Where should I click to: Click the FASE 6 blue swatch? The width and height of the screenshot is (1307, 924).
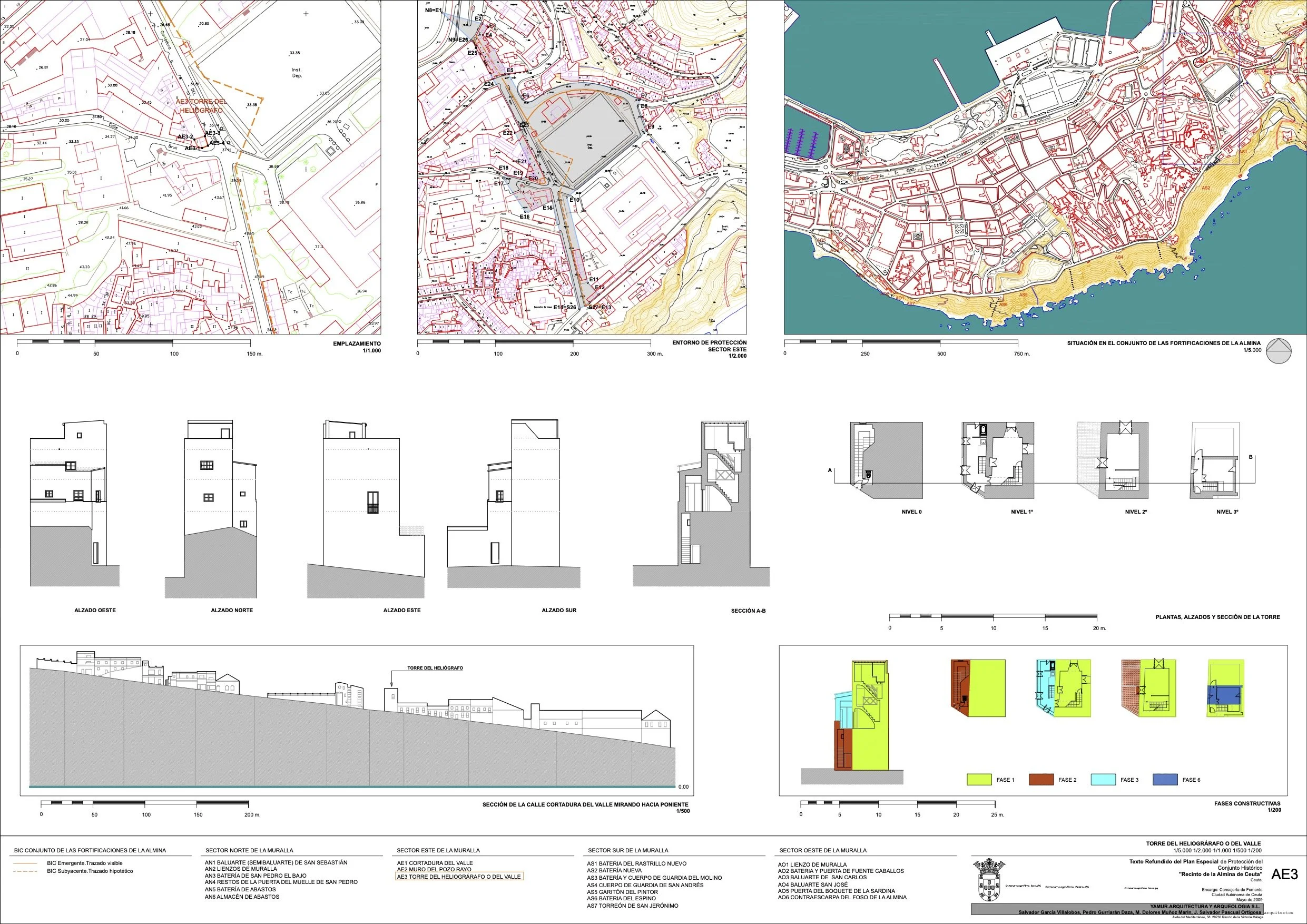[x=1165, y=779]
